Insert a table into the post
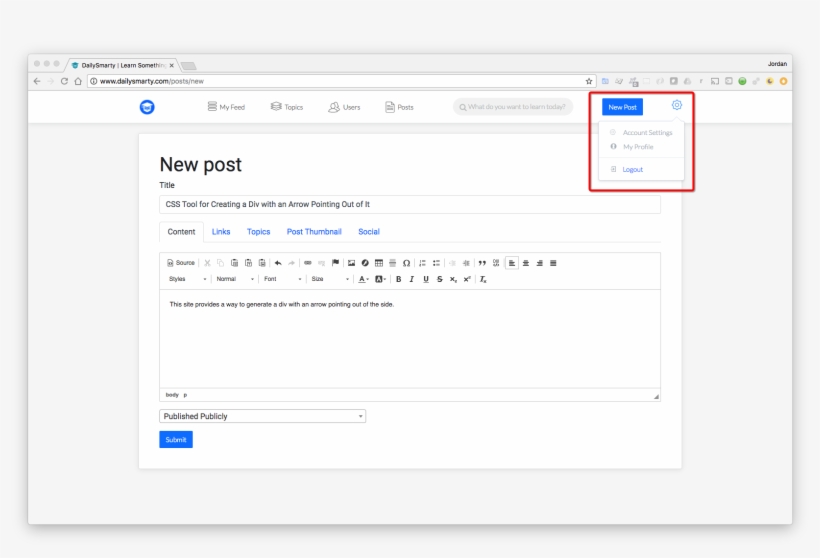Image resolution: width=820 pixels, height=558 pixels. point(379,263)
